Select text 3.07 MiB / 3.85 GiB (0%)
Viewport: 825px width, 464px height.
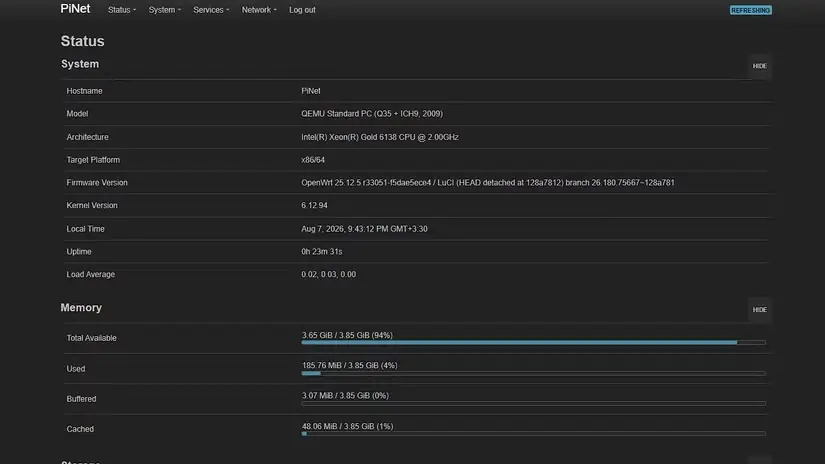pyautogui.click(x=345, y=396)
